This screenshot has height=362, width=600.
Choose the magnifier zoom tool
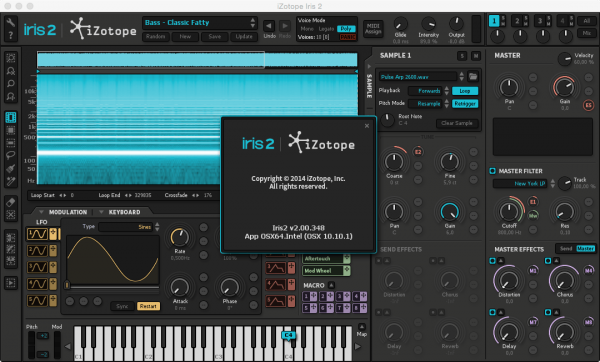point(11,83)
